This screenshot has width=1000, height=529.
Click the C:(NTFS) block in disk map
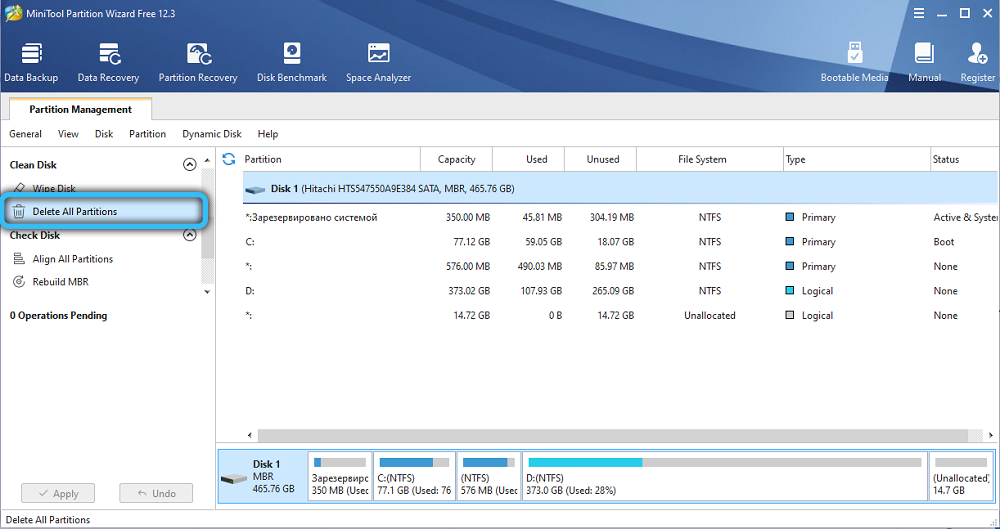click(413, 477)
